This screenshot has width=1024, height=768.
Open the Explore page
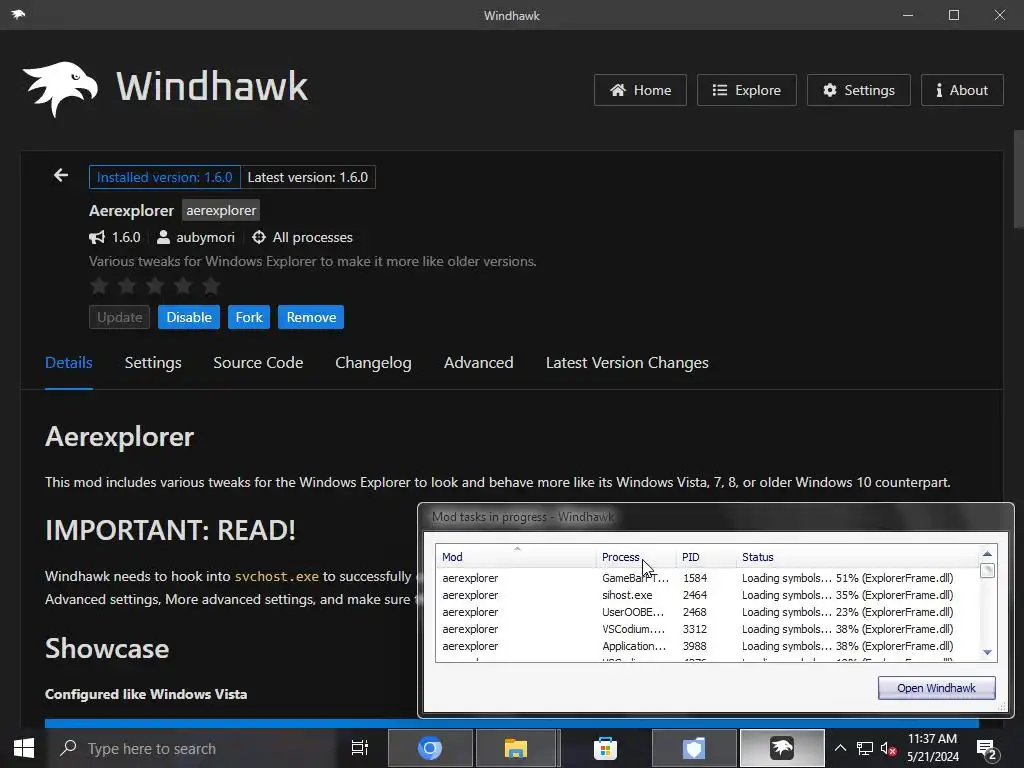pyautogui.click(x=746, y=90)
